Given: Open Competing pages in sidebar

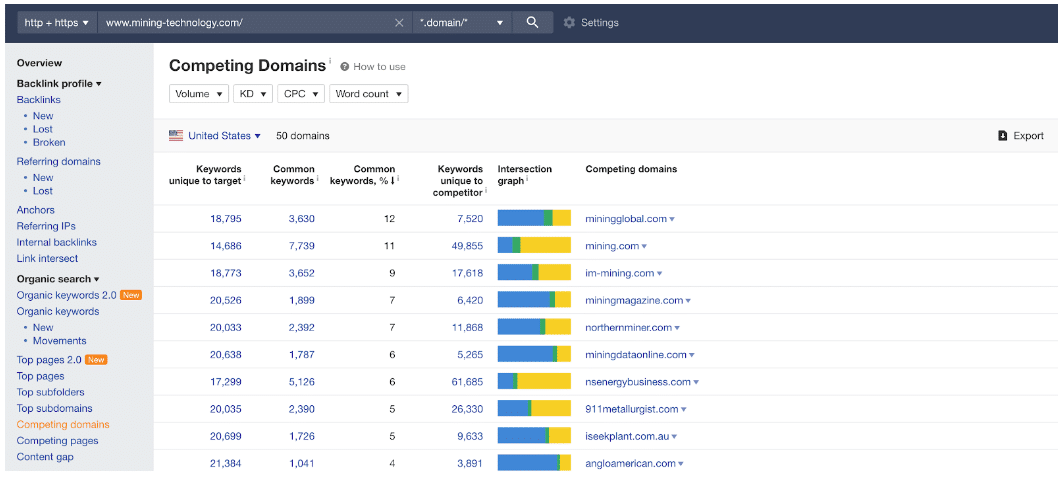Looking at the screenshot, I should (x=58, y=440).
